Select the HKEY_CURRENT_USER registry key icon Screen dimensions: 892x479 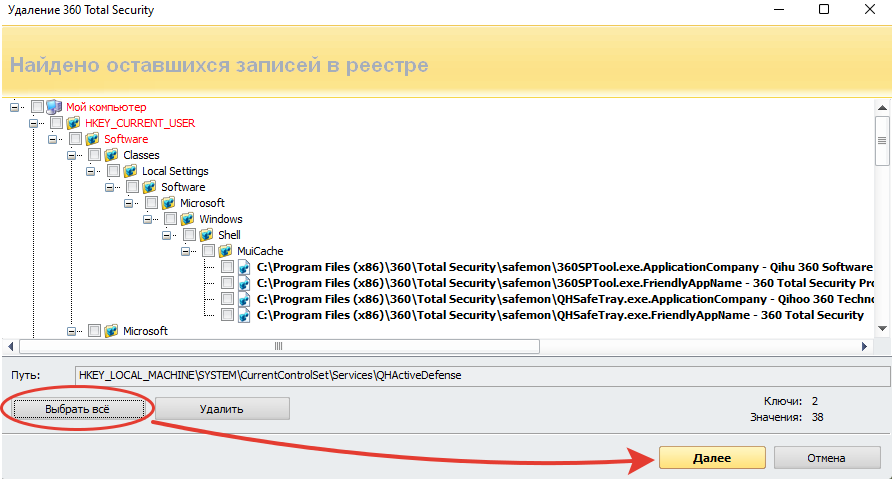tap(73, 123)
